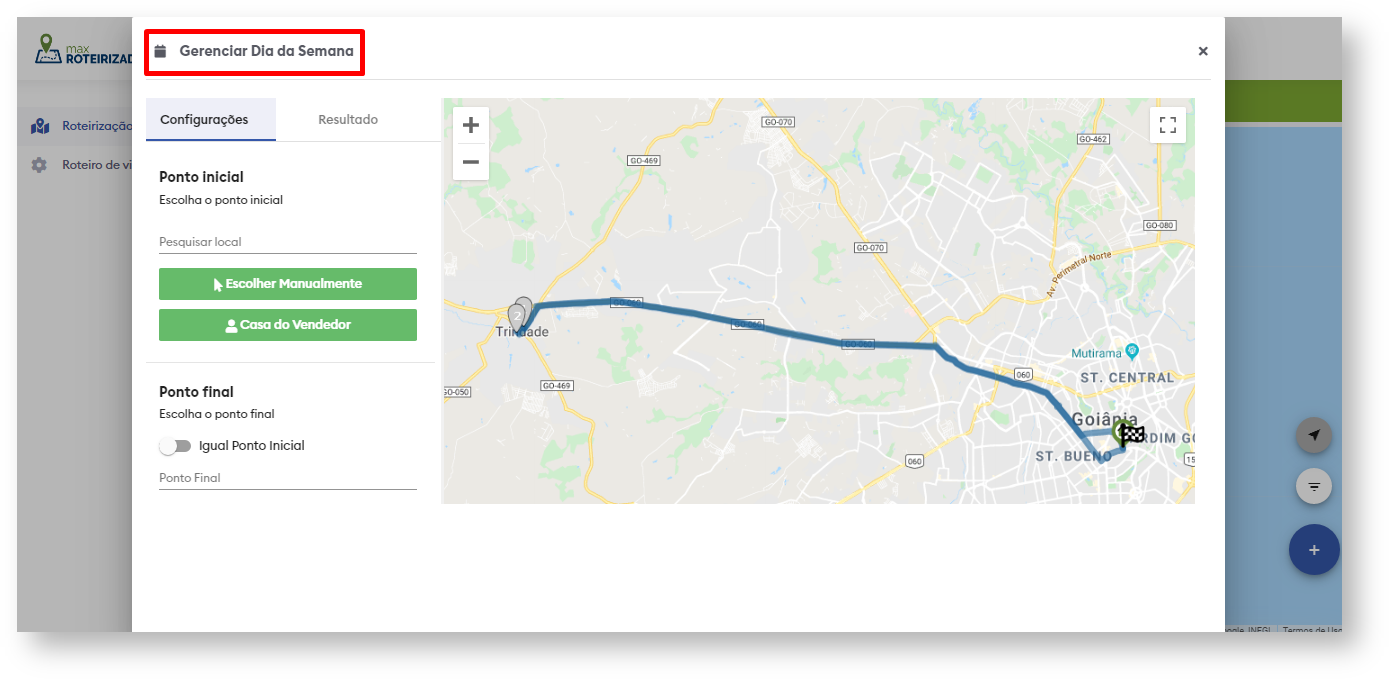Image resolution: width=1390 pixels, height=680 pixels.
Task: Zoom in on the map
Action: 471,125
